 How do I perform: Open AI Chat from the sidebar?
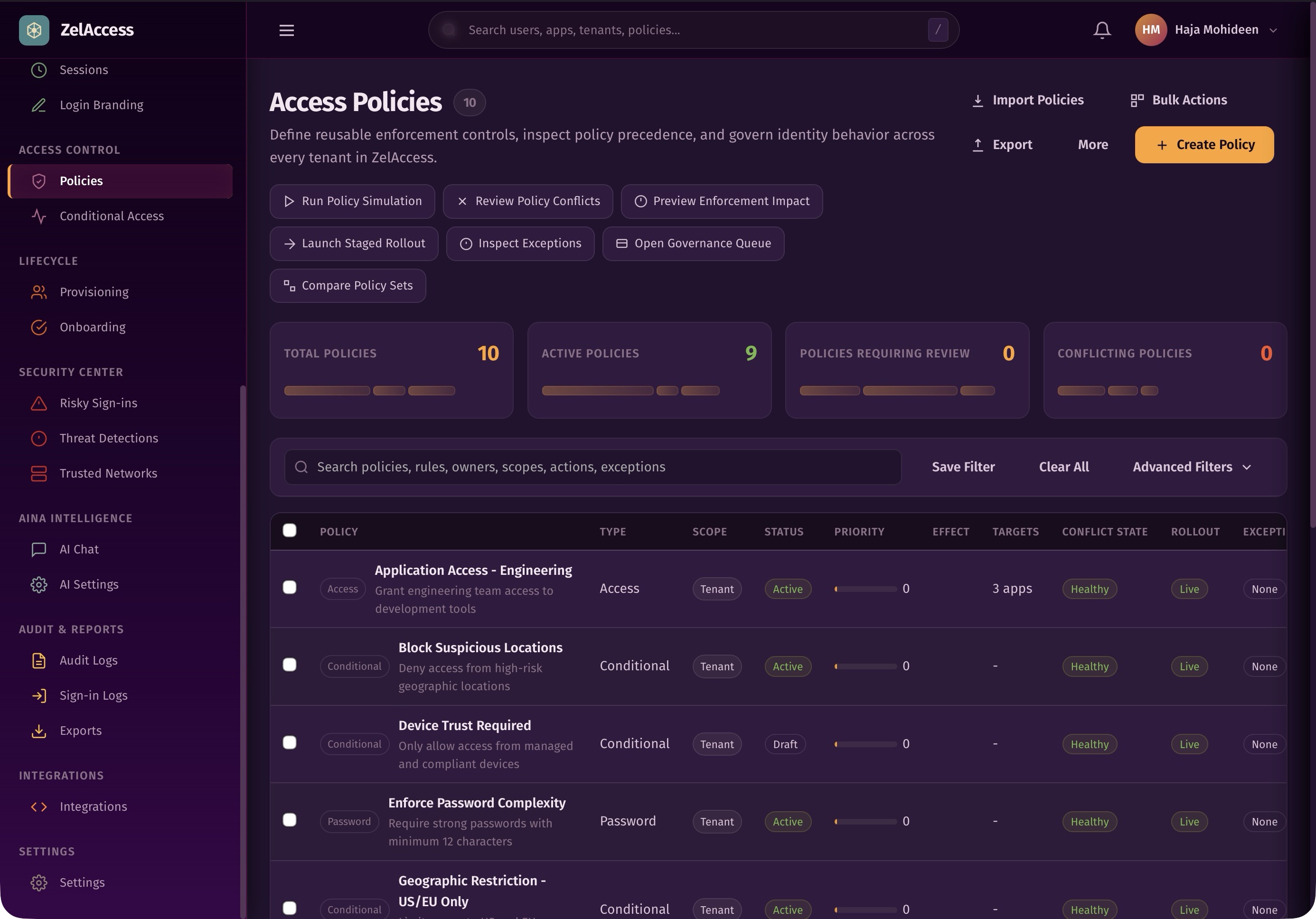pyautogui.click(x=78, y=549)
